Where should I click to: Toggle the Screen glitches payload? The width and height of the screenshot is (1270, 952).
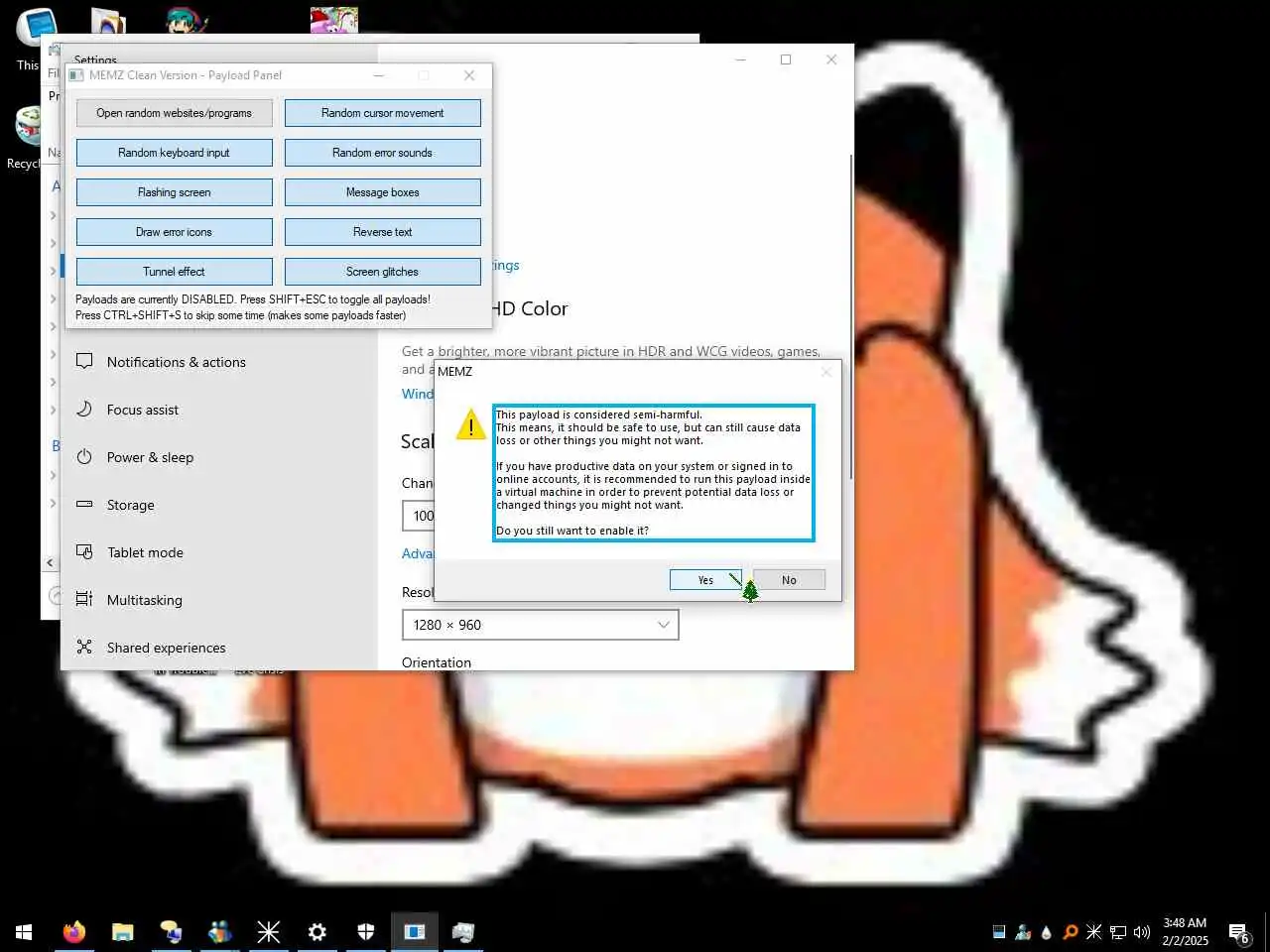[383, 272]
